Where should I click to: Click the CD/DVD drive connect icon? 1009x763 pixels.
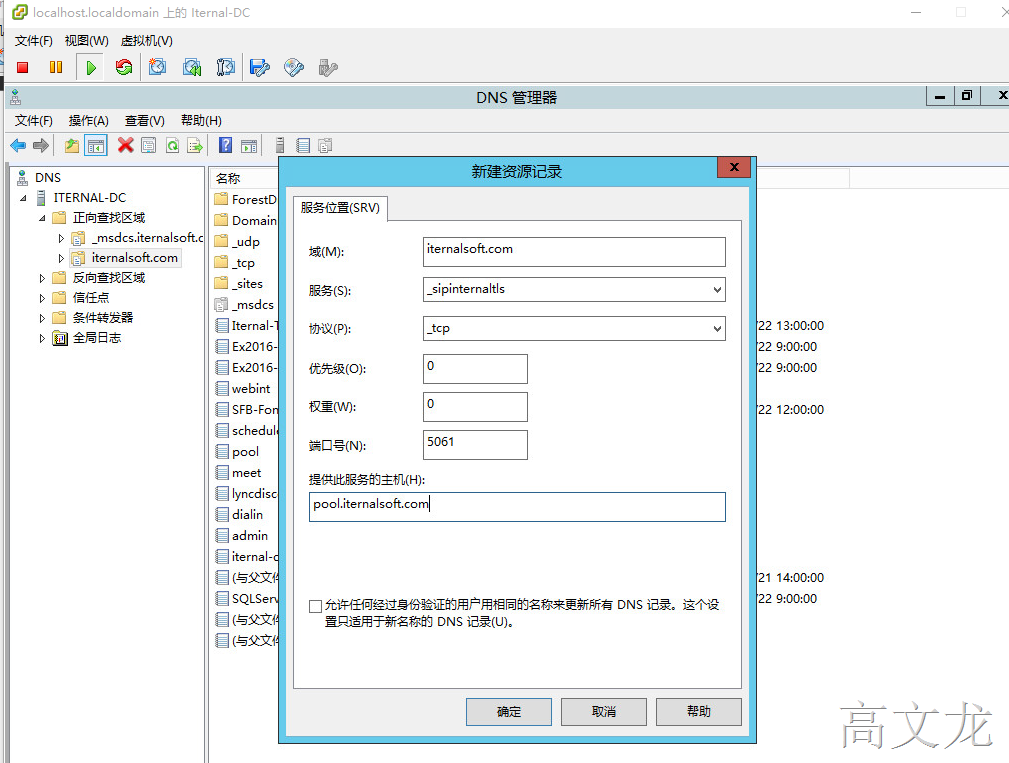(294, 67)
